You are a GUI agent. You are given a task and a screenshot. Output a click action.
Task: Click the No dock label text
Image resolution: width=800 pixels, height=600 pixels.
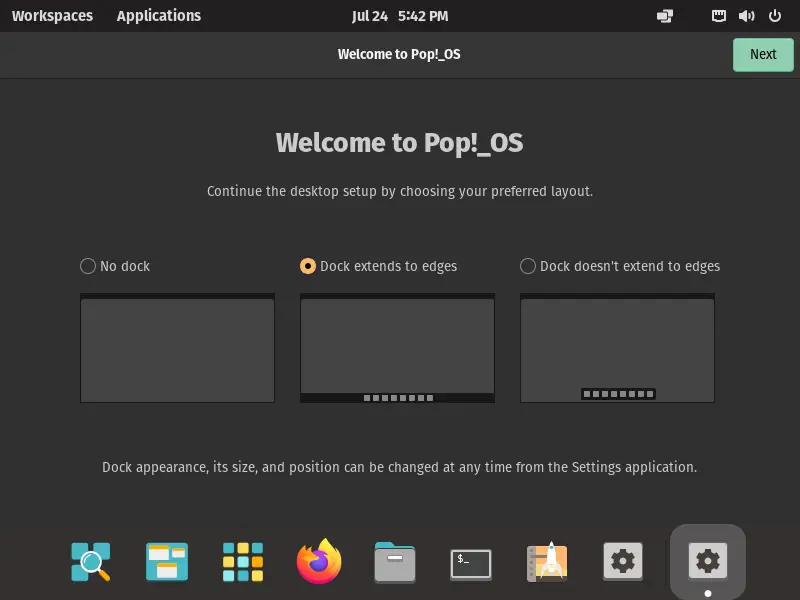(125, 266)
